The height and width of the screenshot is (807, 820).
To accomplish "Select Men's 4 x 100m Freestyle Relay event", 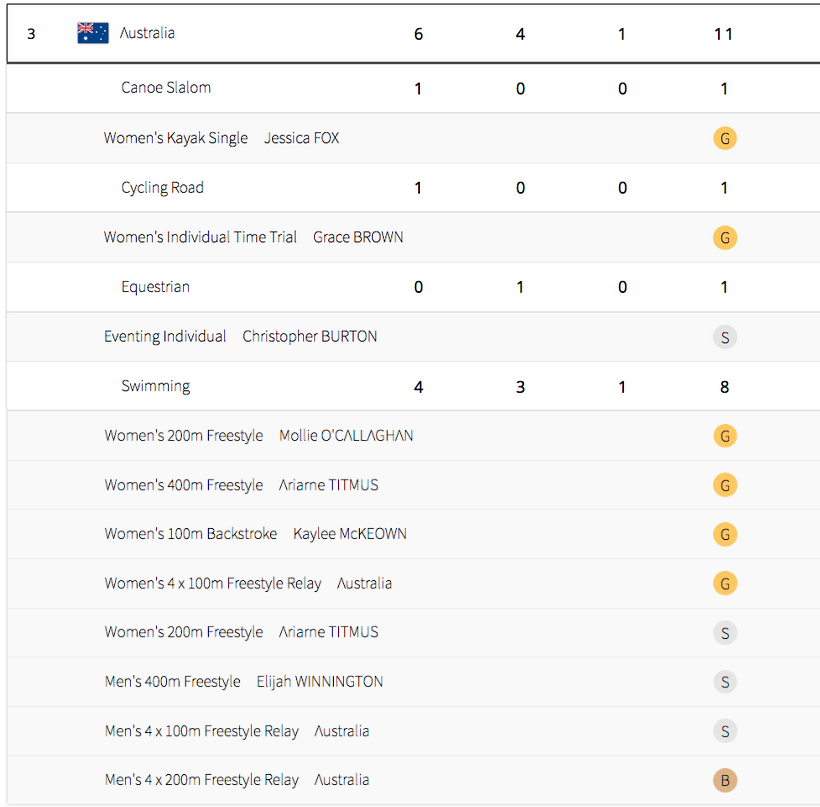I will pos(201,731).
